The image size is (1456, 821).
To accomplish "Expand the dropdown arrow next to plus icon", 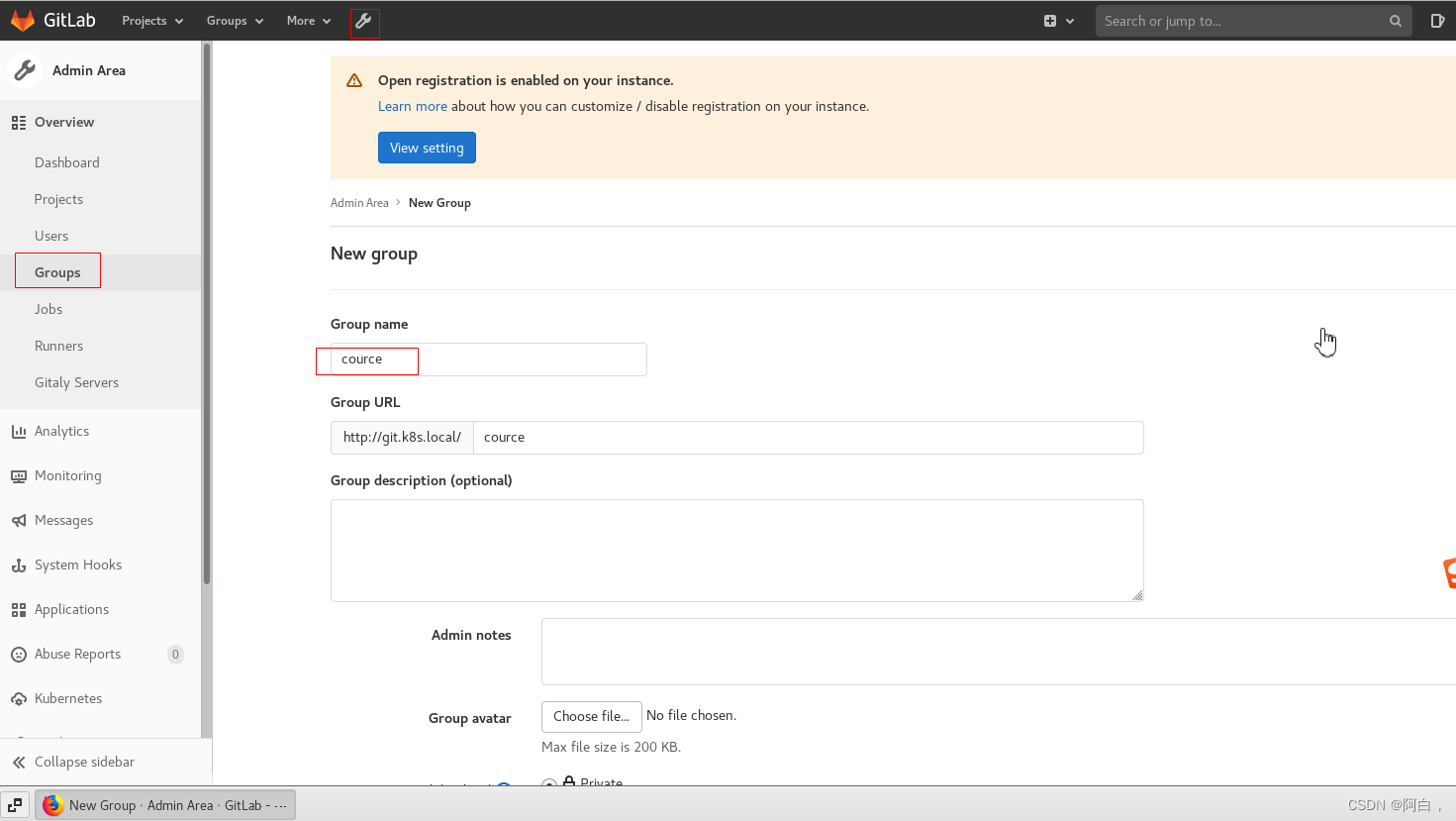I will (1070, 21).
